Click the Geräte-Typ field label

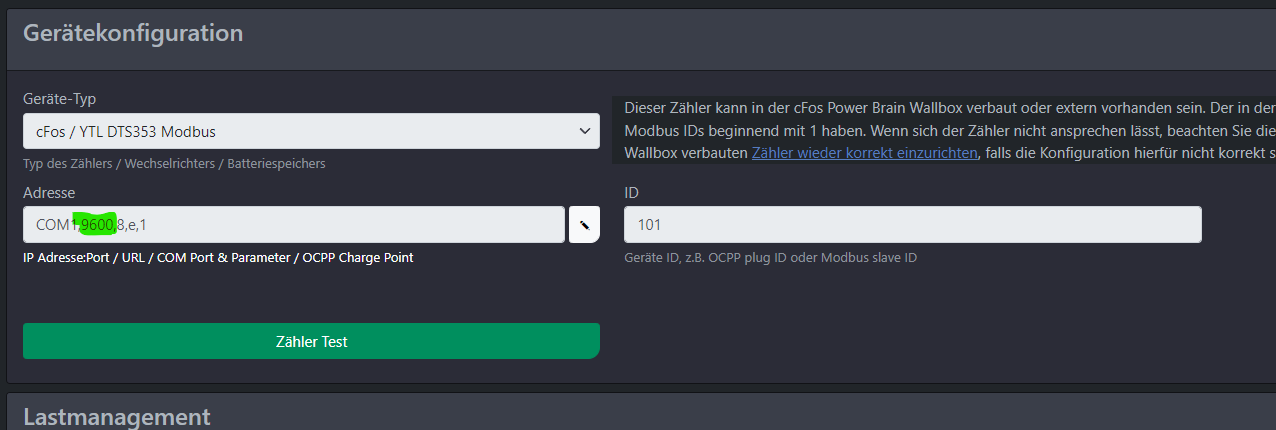pyautogui.click(x=59, y=99)
